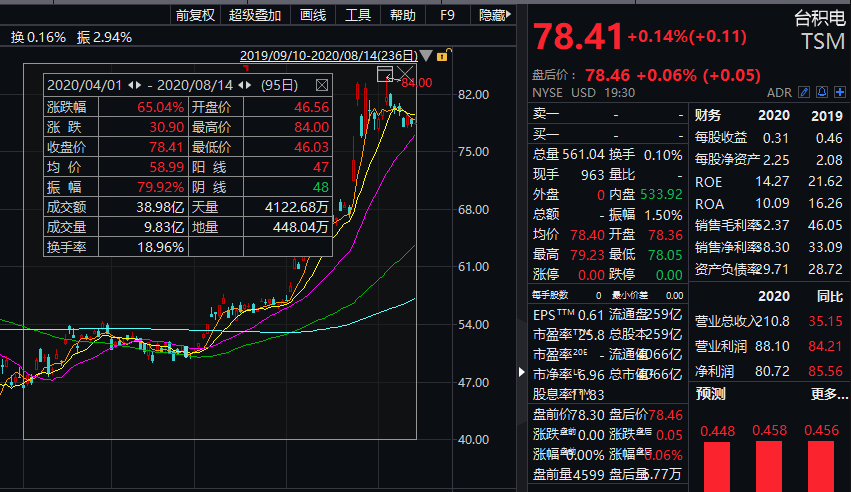Open the 工具 tools menu
The image size is (851, 492).
pos(358,15)
